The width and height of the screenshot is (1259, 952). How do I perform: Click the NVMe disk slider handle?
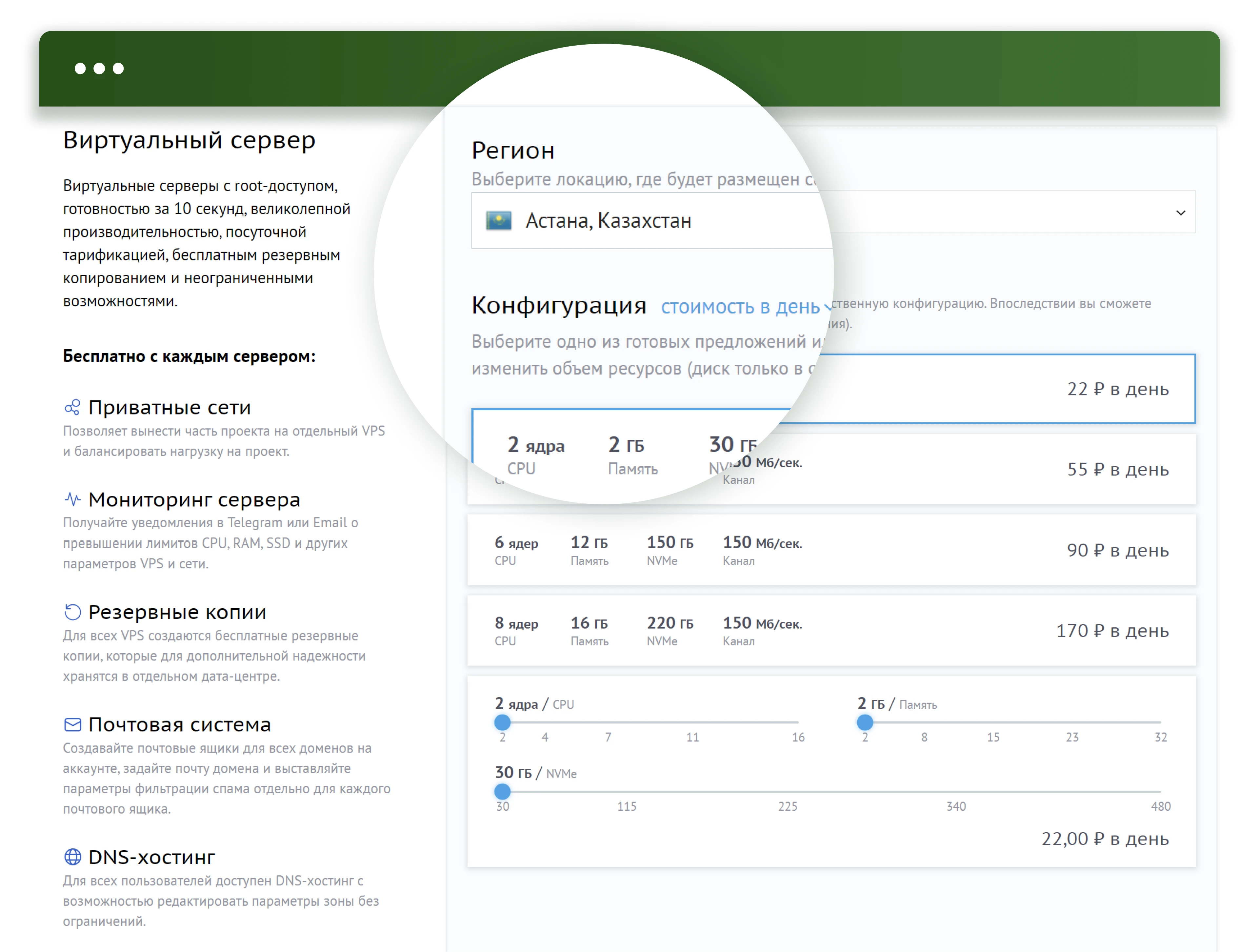point(502,791)
